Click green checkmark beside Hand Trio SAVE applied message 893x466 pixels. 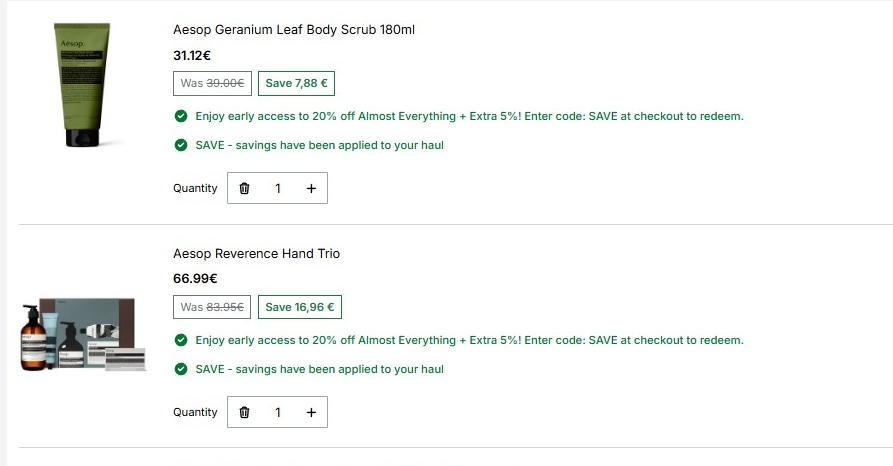tap(181, 369)
